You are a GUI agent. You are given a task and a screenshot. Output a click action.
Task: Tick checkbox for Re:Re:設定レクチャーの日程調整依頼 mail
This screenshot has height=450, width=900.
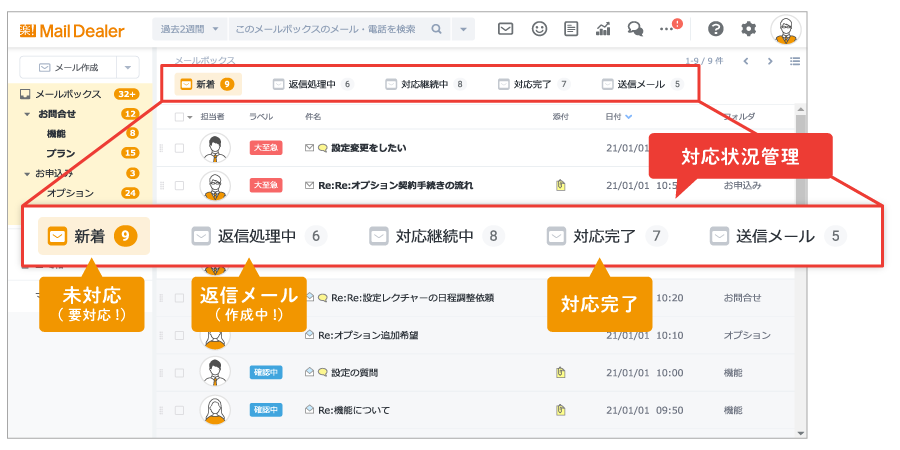tap(180, 298)
